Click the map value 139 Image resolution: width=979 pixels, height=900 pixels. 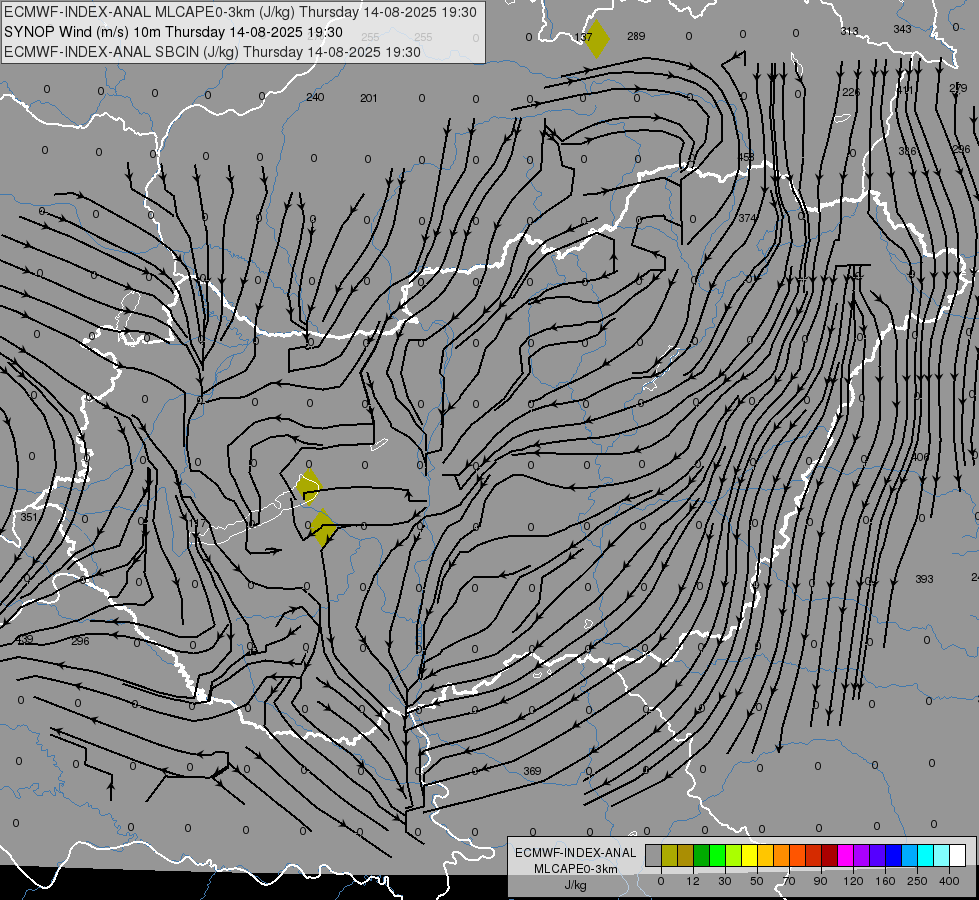pyautogui.click(x=24, y=640)
